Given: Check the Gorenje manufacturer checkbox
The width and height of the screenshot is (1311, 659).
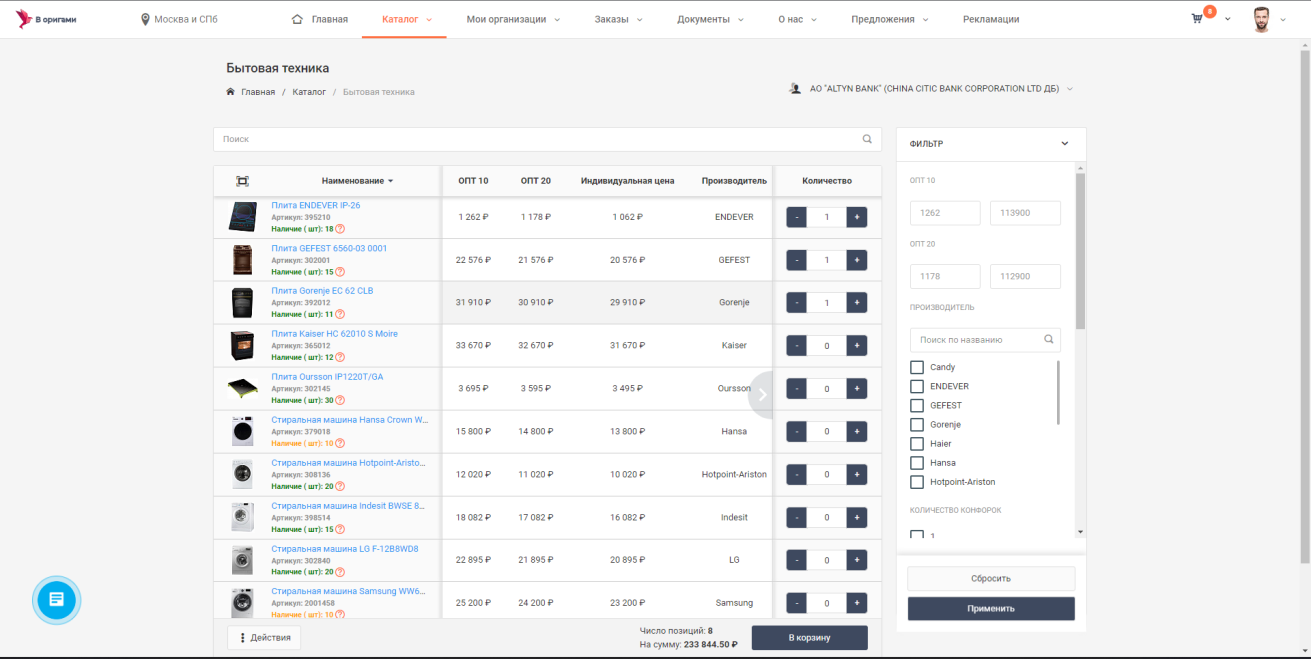Looking at the screenshot, I should coord(917,425).
